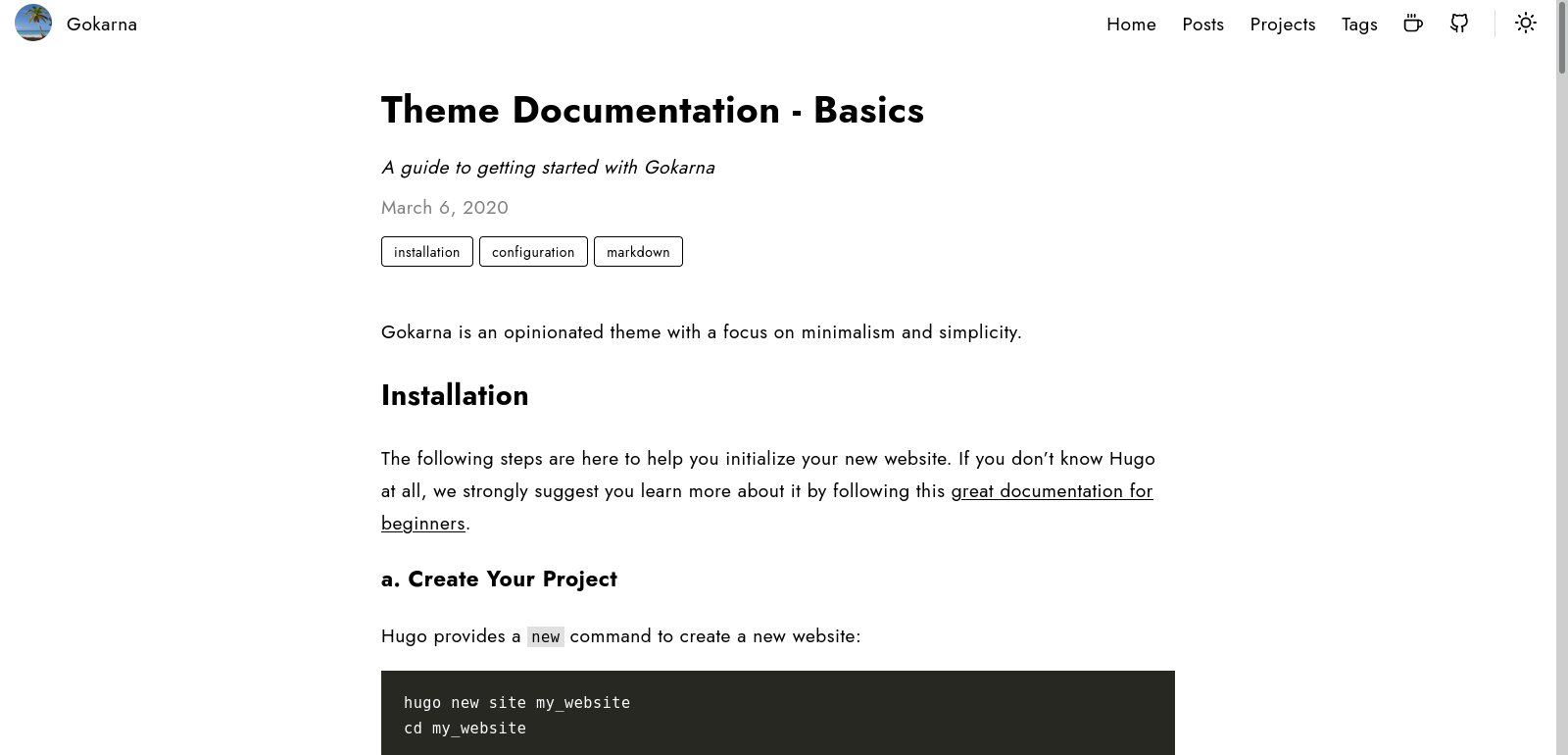Open the GitHub icon link
Viewport: 1568px width, 755px height.
(1459, 24)
